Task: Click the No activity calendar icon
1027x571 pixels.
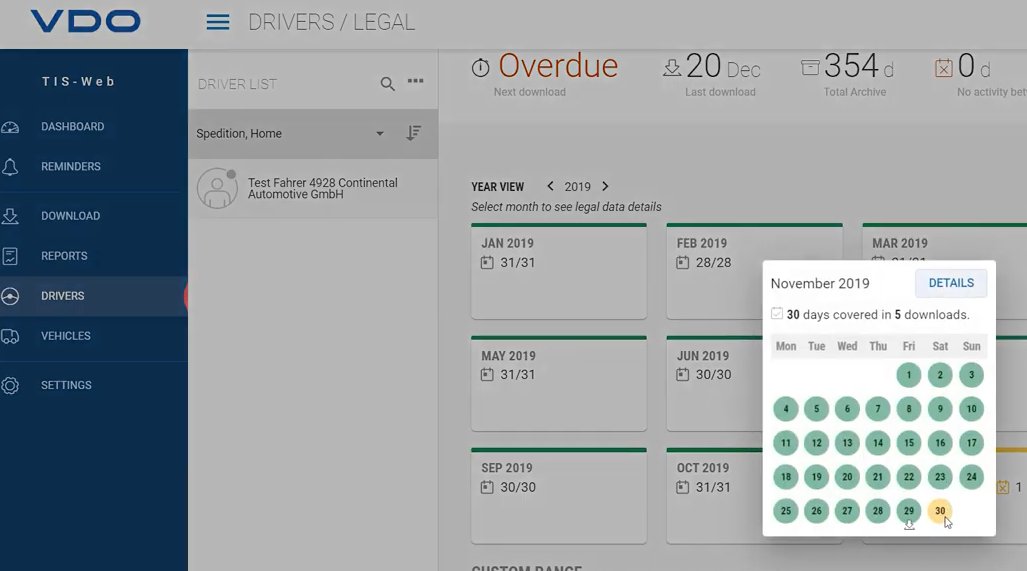Action: click(x=943, y=68)
